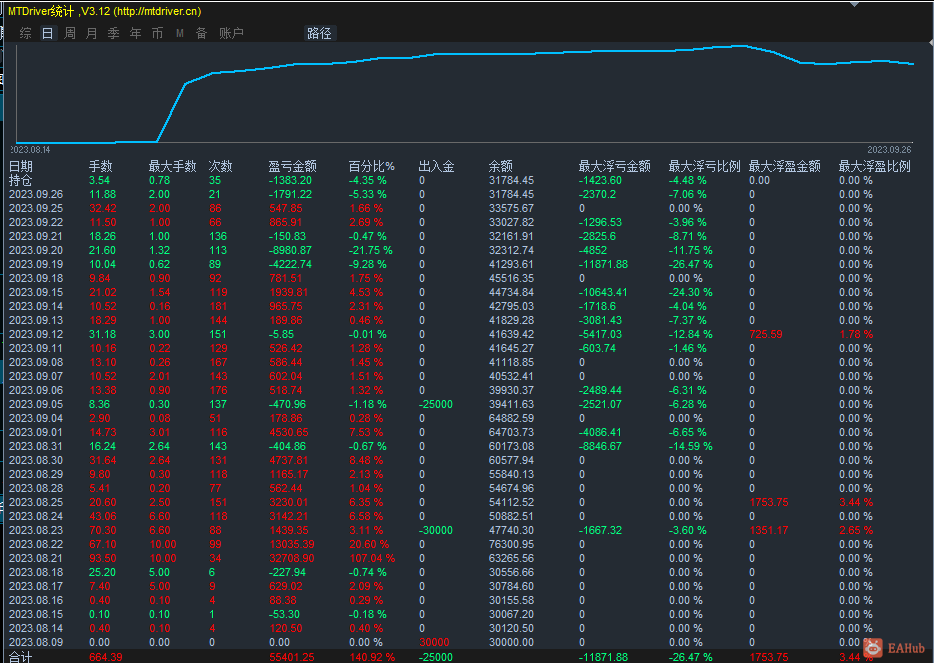Click the 76300.95 balance value

[511, 544]
